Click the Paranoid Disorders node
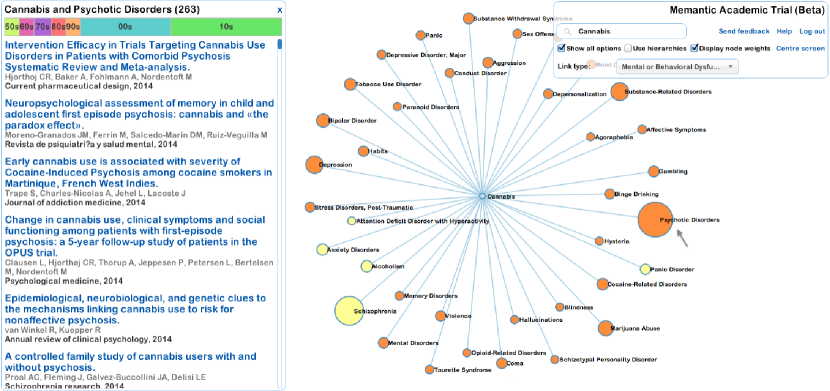The height and width of the screenshot is (391, 830). point(397,106)
